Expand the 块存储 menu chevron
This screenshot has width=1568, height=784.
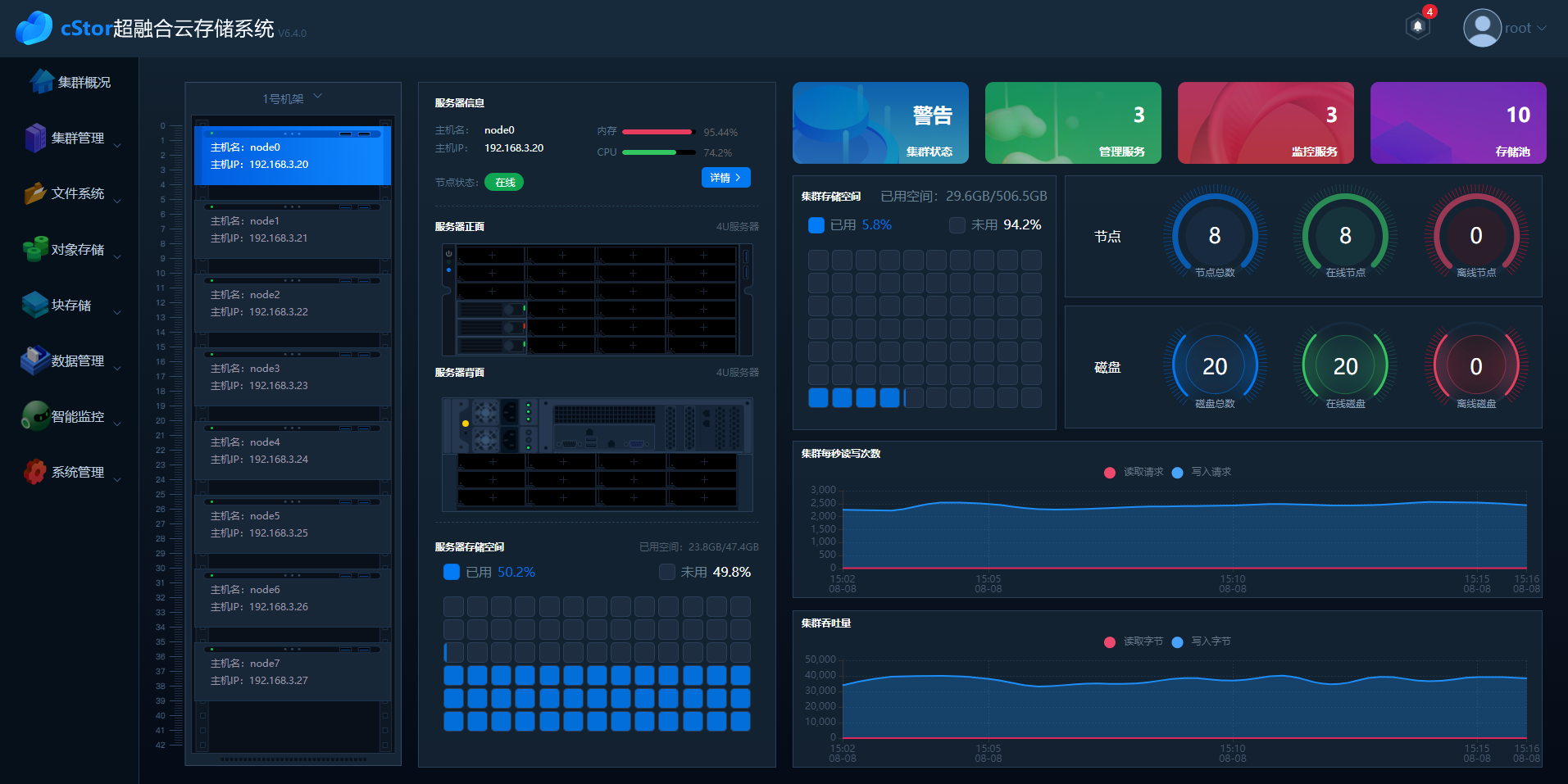coord(117,312)
